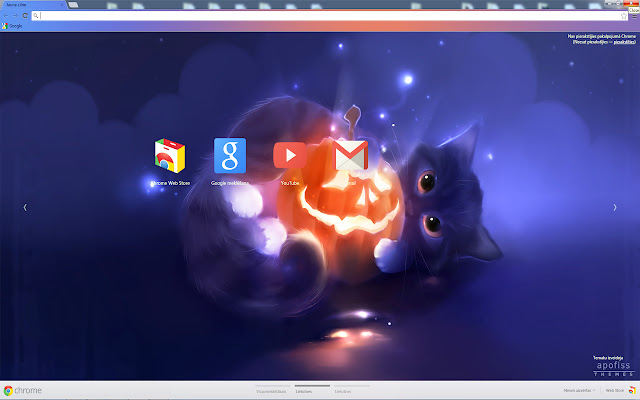Click the Chrome Web Store app label
Screen dimensions: 640x400
tap(170, 183)
